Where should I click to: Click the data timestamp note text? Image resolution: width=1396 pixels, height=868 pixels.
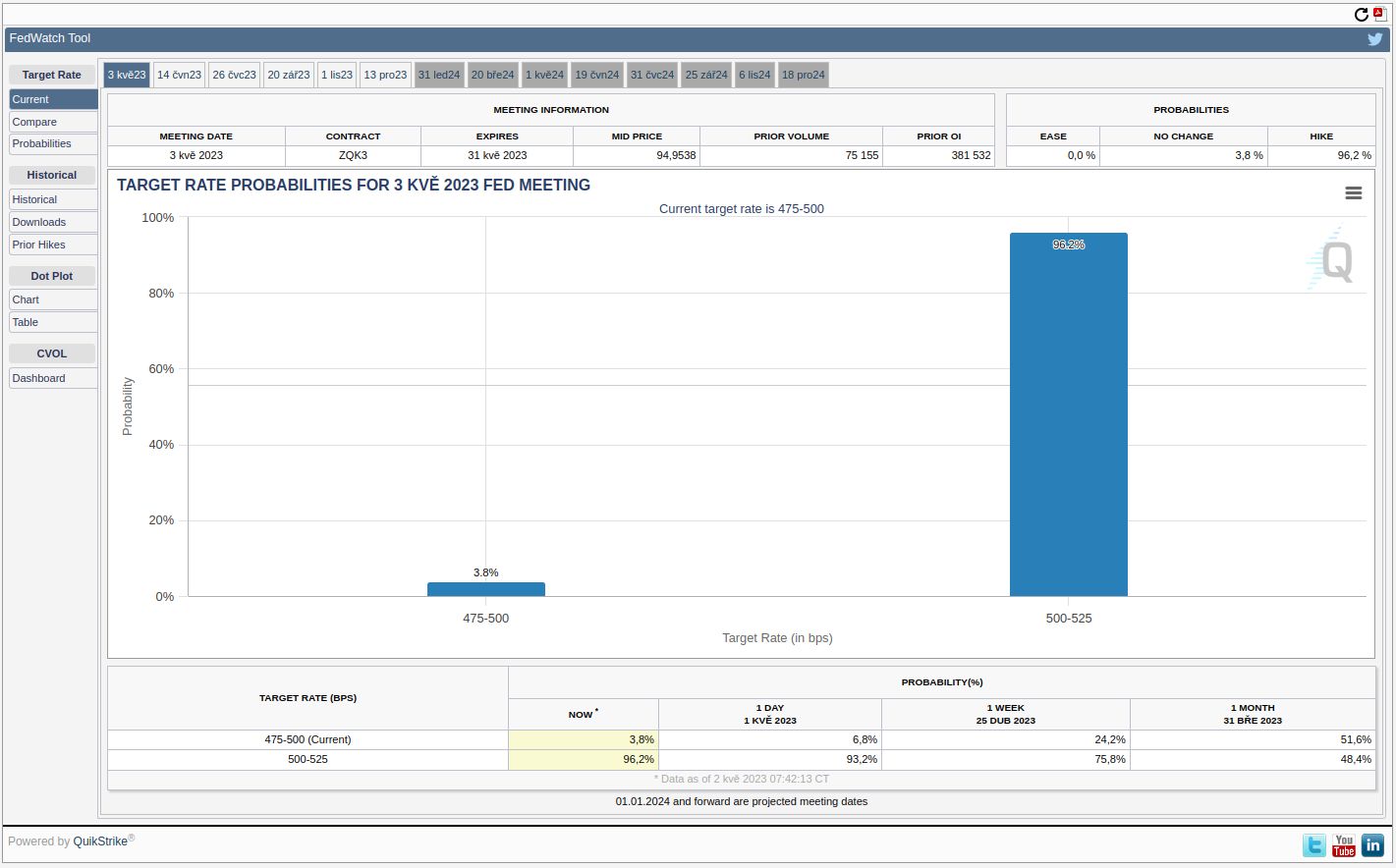point(742,779)
